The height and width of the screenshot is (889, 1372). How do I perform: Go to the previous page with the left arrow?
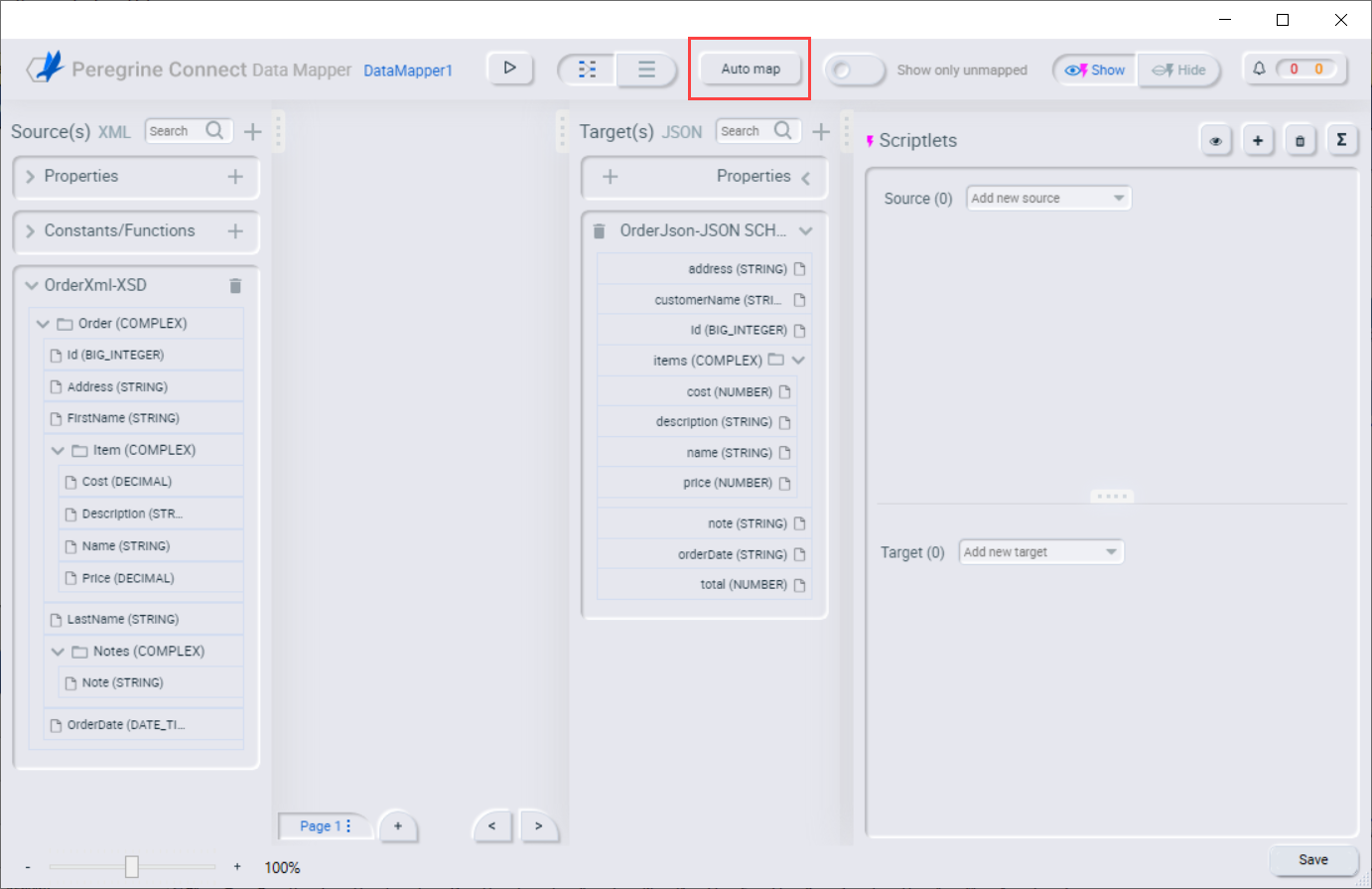(x=491, y=826)
